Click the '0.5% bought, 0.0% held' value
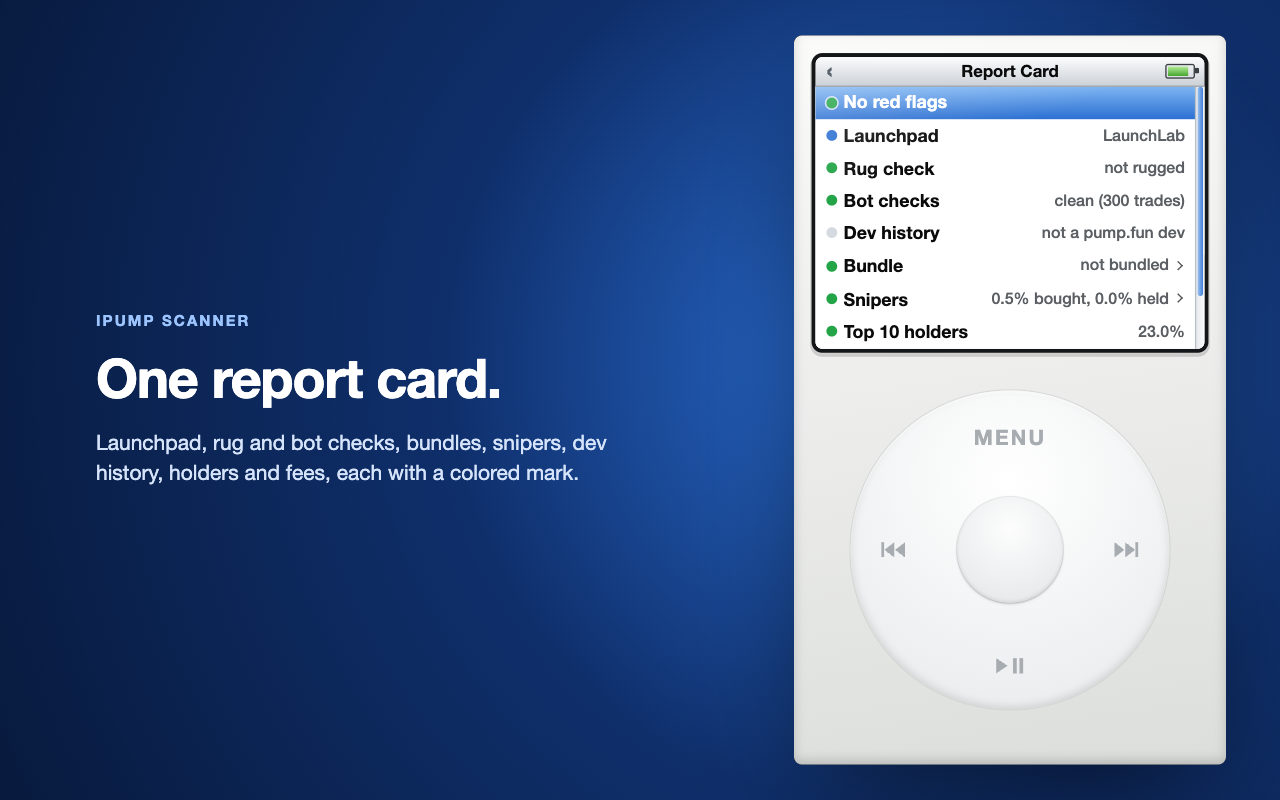1280x800 pixels. [1080, 299]
